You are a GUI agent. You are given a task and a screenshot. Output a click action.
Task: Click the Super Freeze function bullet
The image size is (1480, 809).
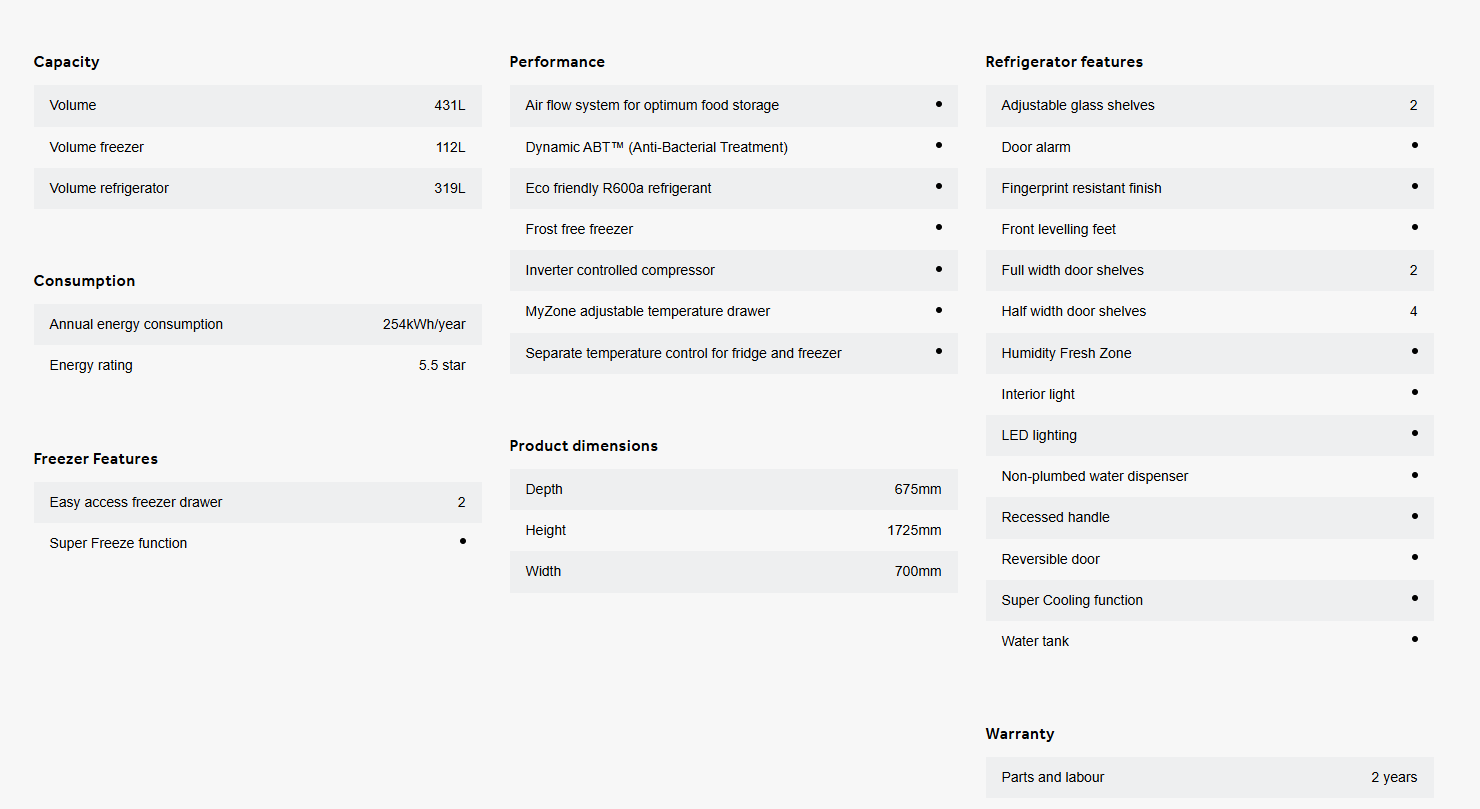462,541
